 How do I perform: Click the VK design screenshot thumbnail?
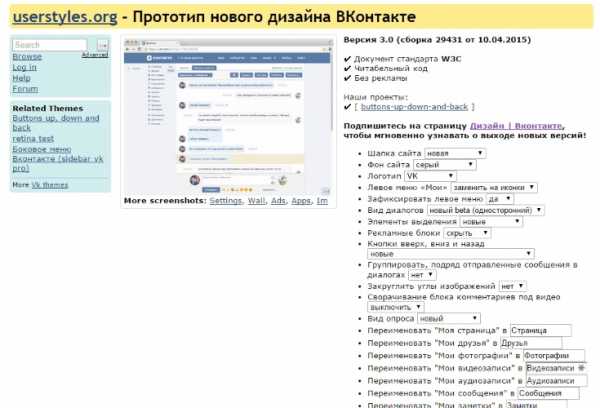tap(228, 117)
